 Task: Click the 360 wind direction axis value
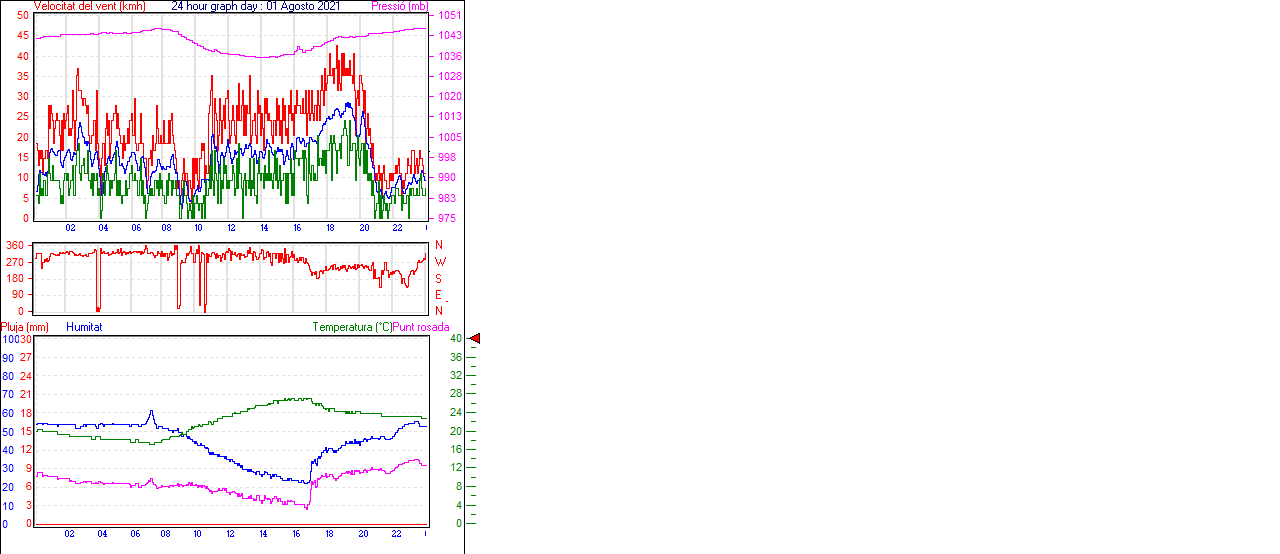tap(15, 245)
